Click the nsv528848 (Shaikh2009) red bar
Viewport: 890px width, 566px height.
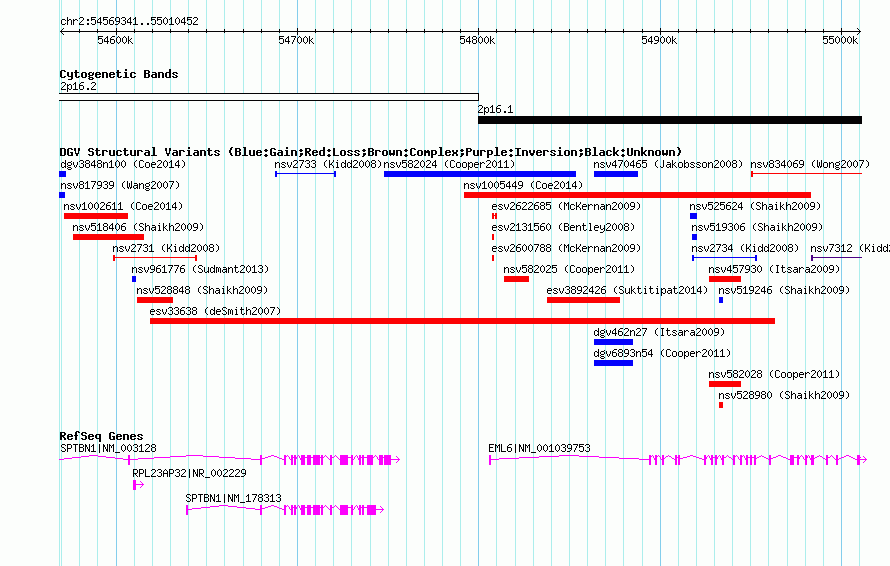click(x=155, y=300)
